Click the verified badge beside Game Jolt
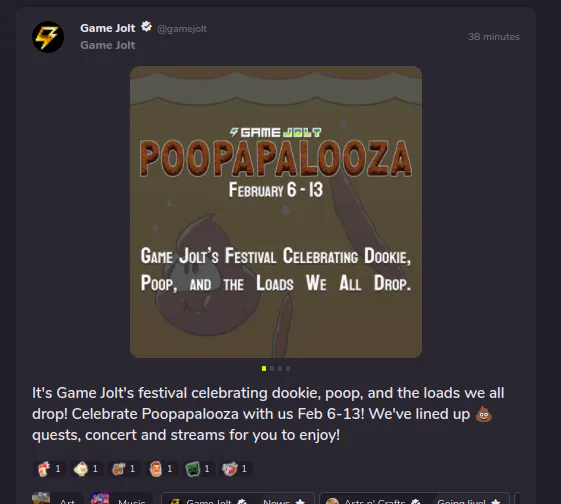Screen dimensions: 561x504 point(146,27)
